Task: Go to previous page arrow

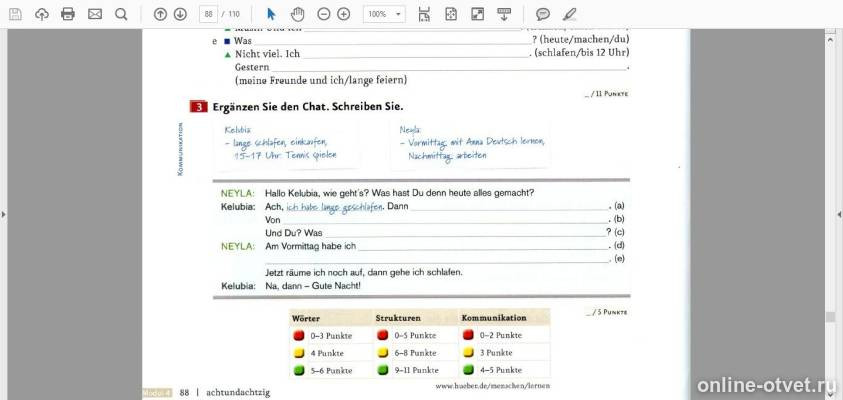Action: pos(160,15)
